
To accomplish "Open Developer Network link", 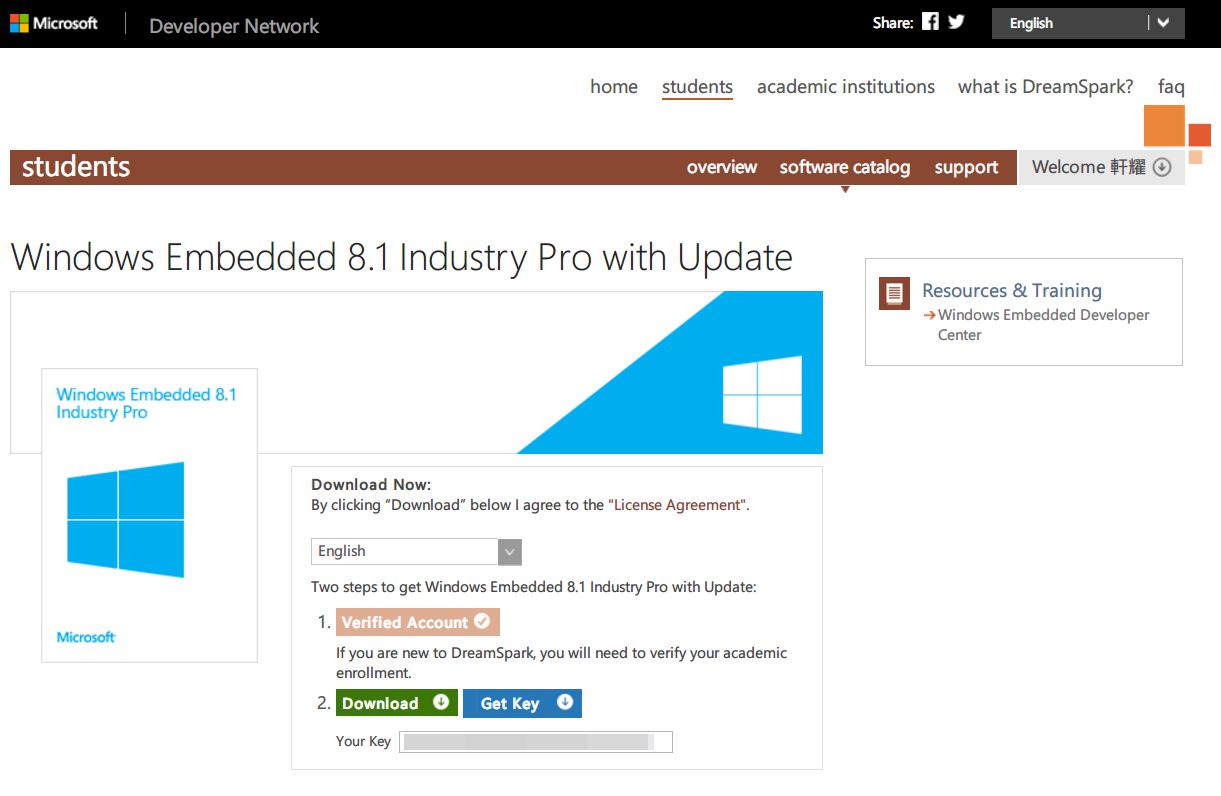I will pyautogui.click(x=234, y=26).
